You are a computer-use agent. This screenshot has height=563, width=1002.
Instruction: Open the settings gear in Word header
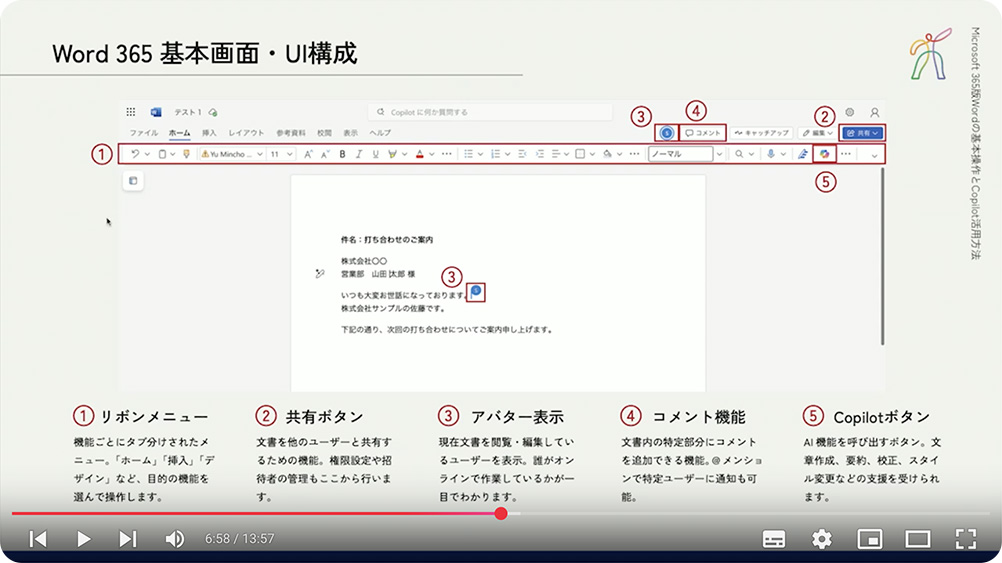[849, 112]
